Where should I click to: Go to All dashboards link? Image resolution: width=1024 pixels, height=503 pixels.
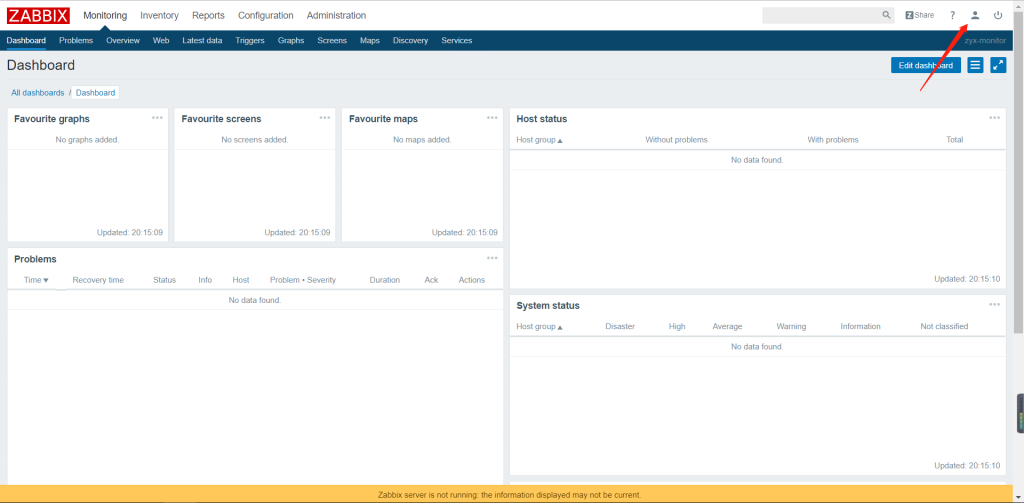pyautogui.click(x=37, y=93)
